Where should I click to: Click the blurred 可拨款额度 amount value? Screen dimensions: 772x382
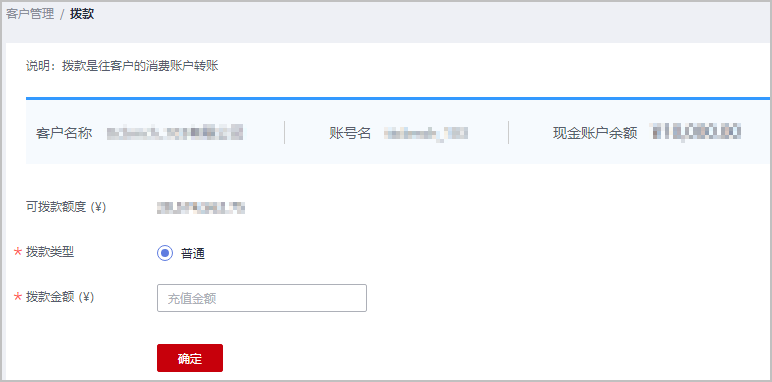pyautogui.click(x=201, y=208)
